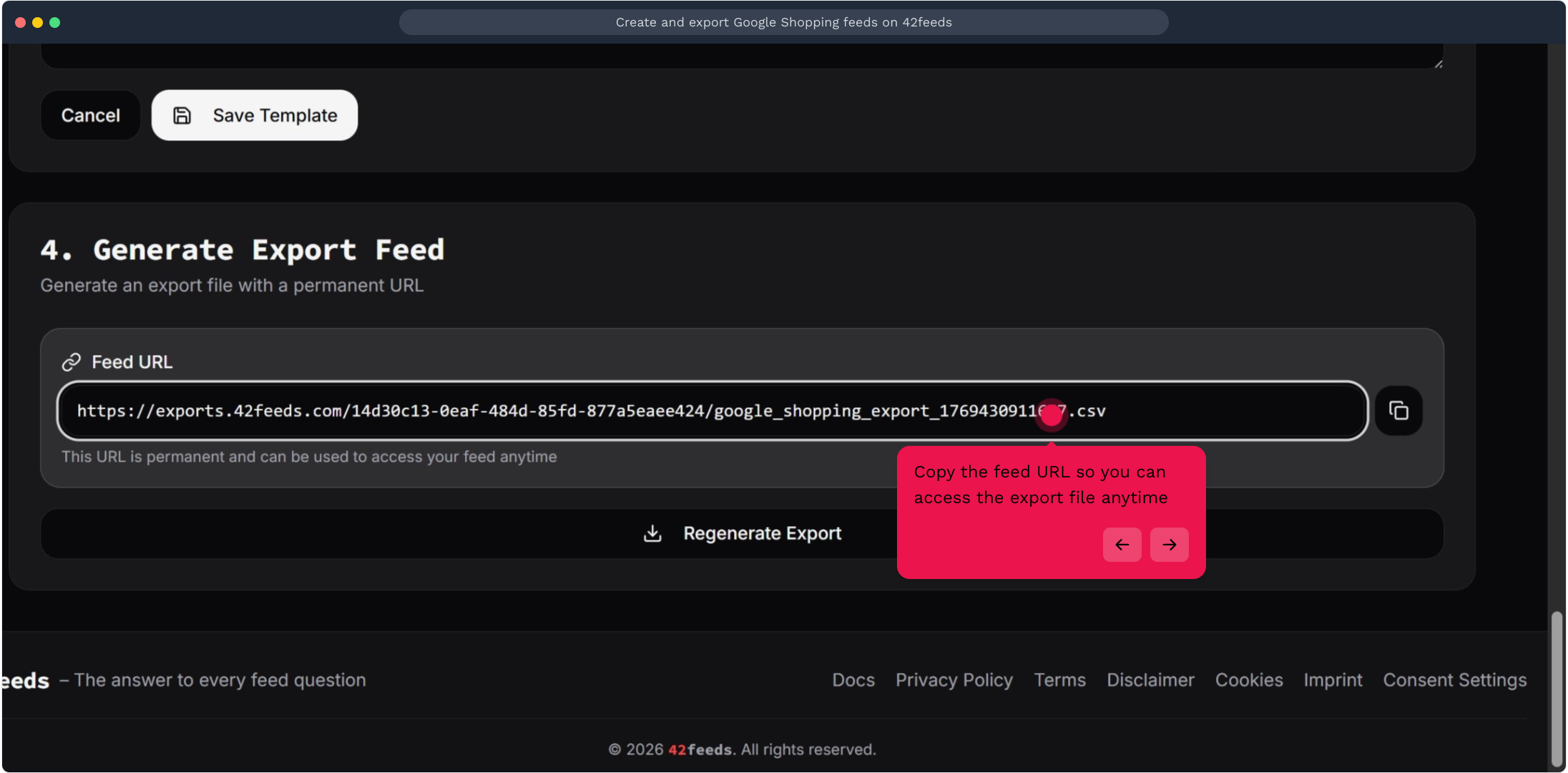This screenshot has height=773, width=1568.
Task: Click the red tour hotspot dot
Action: 1051,414
